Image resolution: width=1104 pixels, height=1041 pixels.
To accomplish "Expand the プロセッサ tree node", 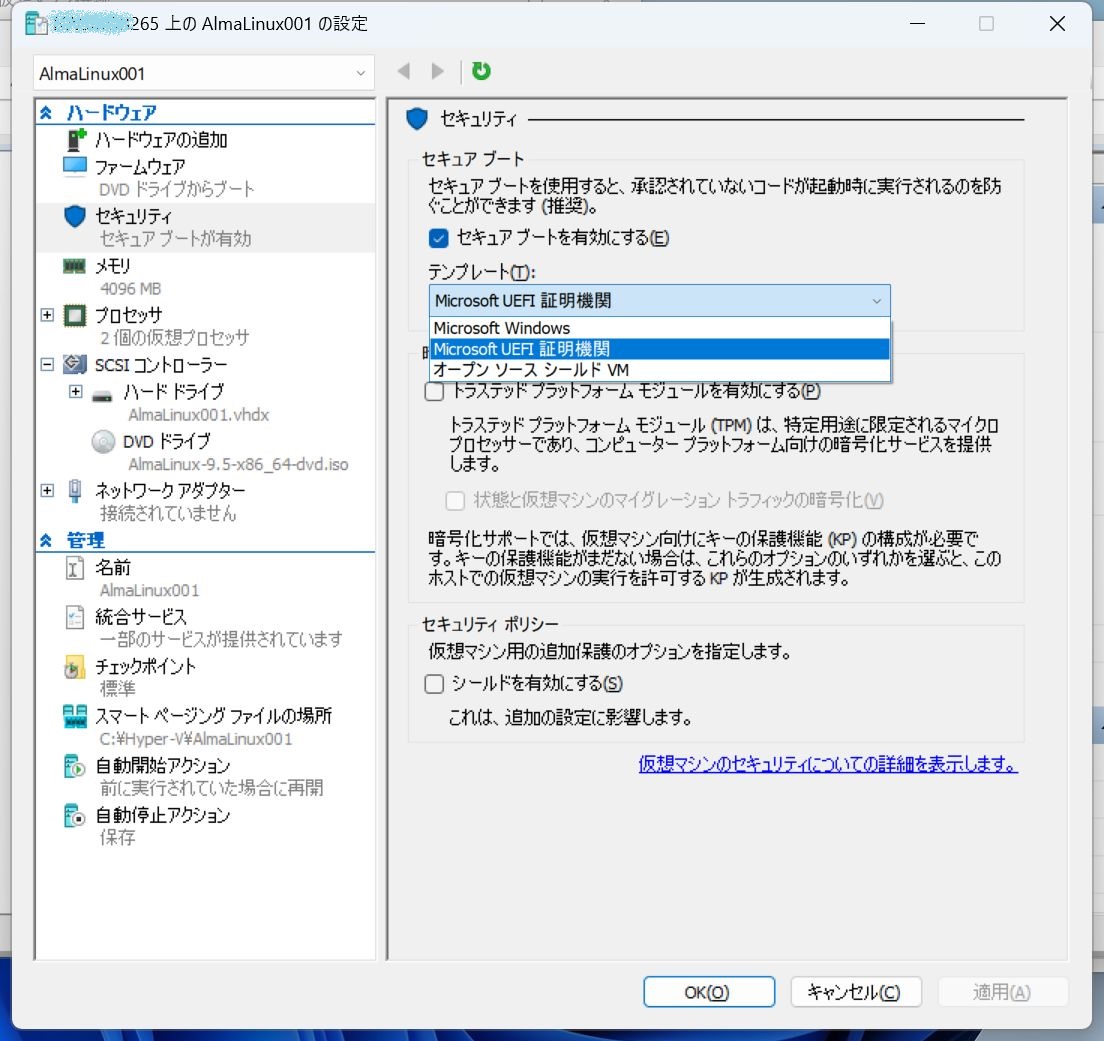I will (47, 315).
